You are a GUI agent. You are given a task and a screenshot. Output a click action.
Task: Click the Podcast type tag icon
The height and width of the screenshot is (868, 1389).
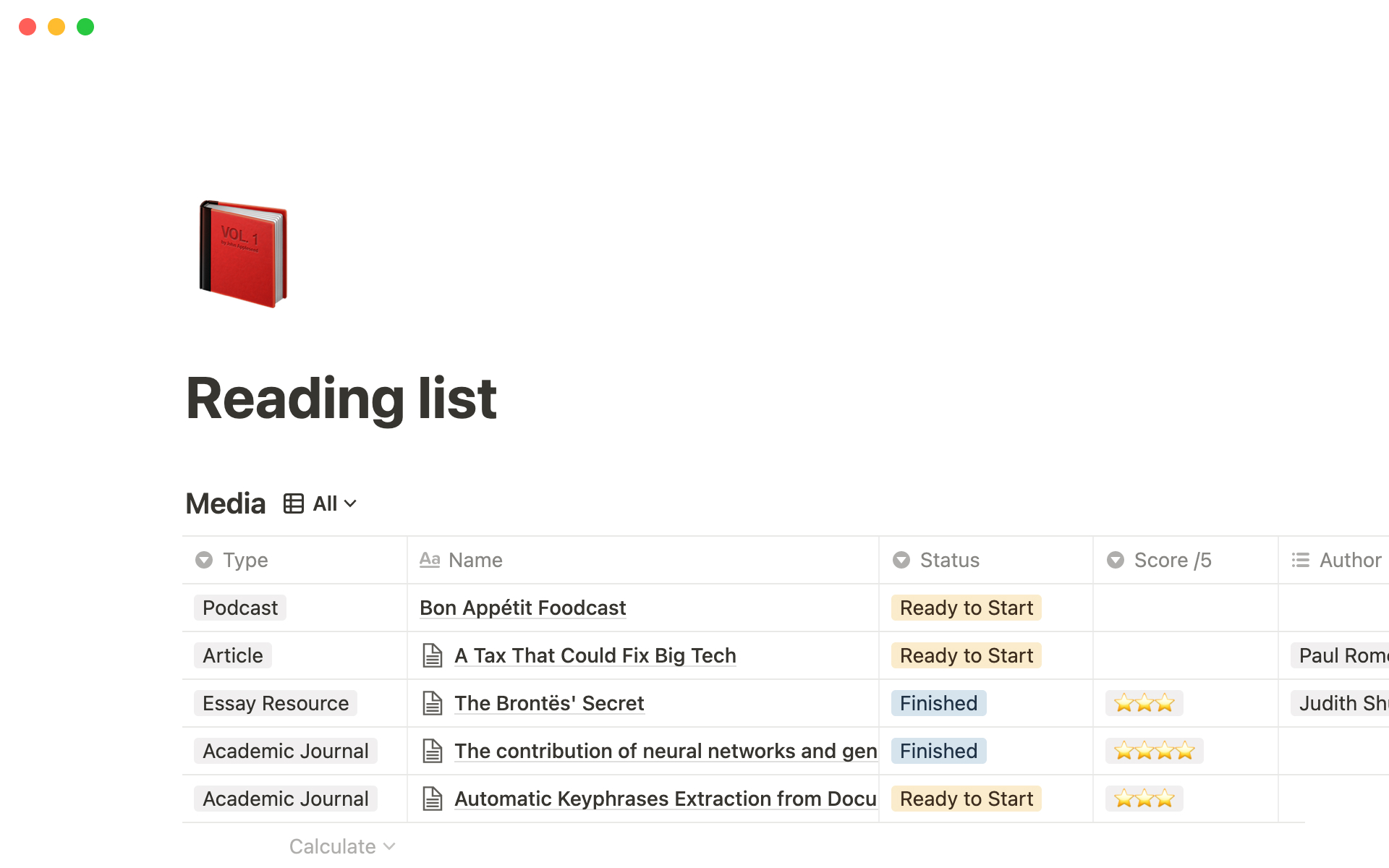(x=239, y=607)
